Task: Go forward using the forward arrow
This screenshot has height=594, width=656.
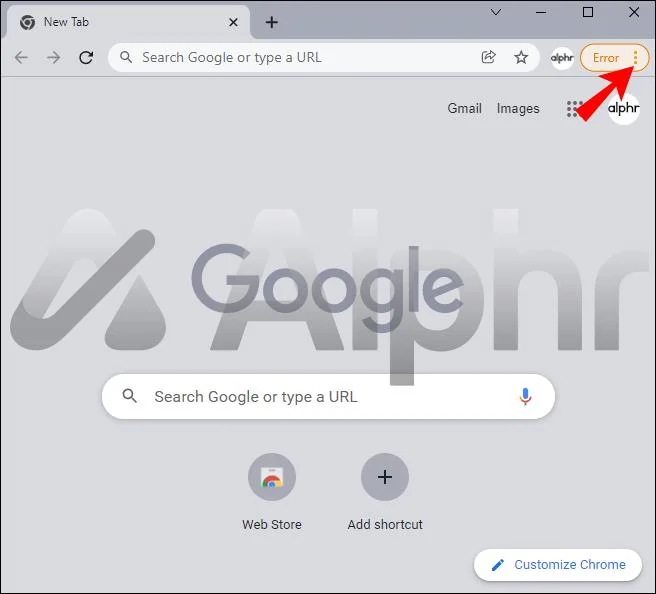Action: pyautogui.click(x=54, y=57)
